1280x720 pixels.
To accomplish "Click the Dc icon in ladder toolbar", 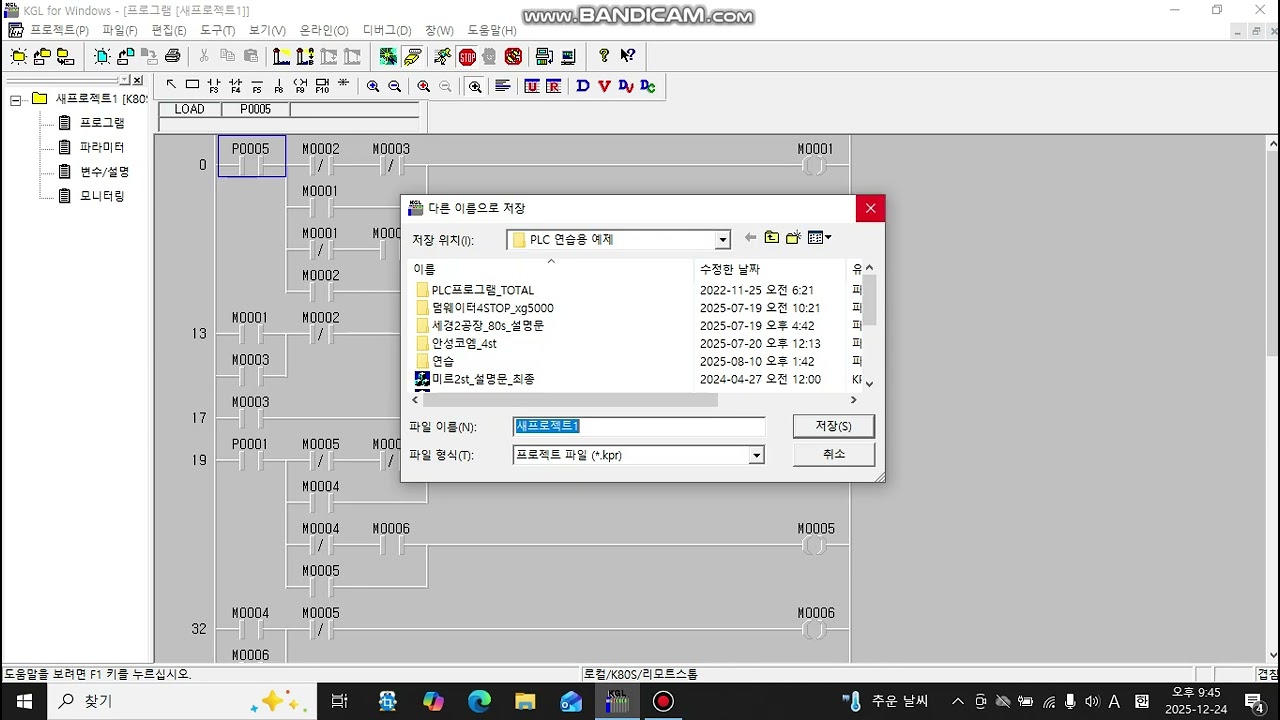I will click(648, 86).
